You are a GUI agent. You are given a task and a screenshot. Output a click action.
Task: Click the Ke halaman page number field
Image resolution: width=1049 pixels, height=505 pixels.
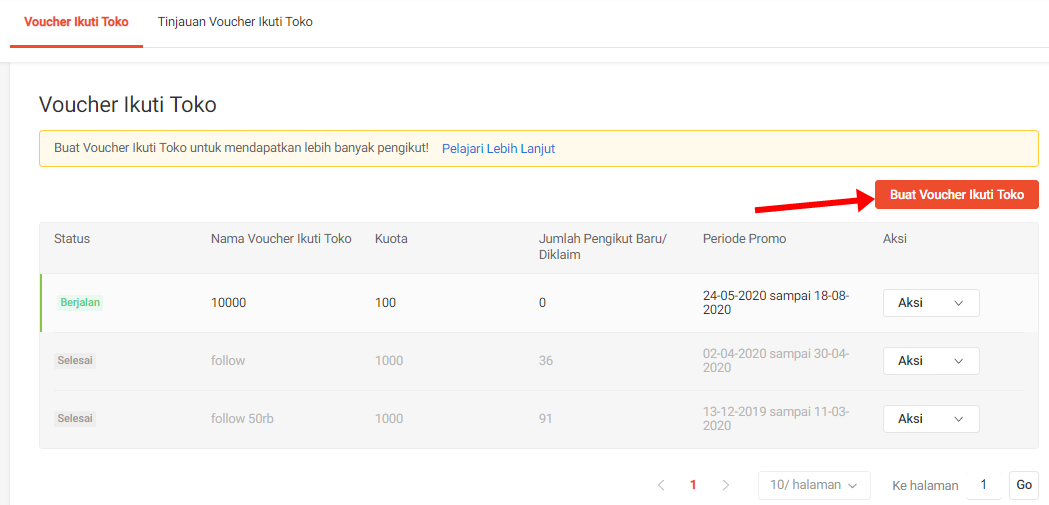[x=985, y=485]
